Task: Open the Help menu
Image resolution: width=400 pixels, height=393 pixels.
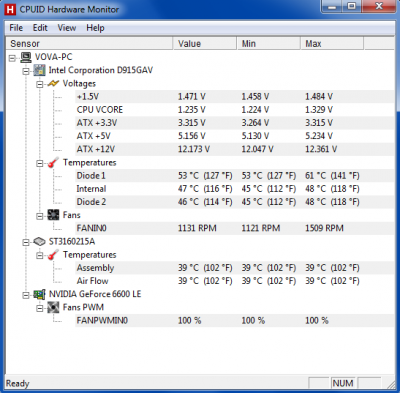Action: (95, 28)
